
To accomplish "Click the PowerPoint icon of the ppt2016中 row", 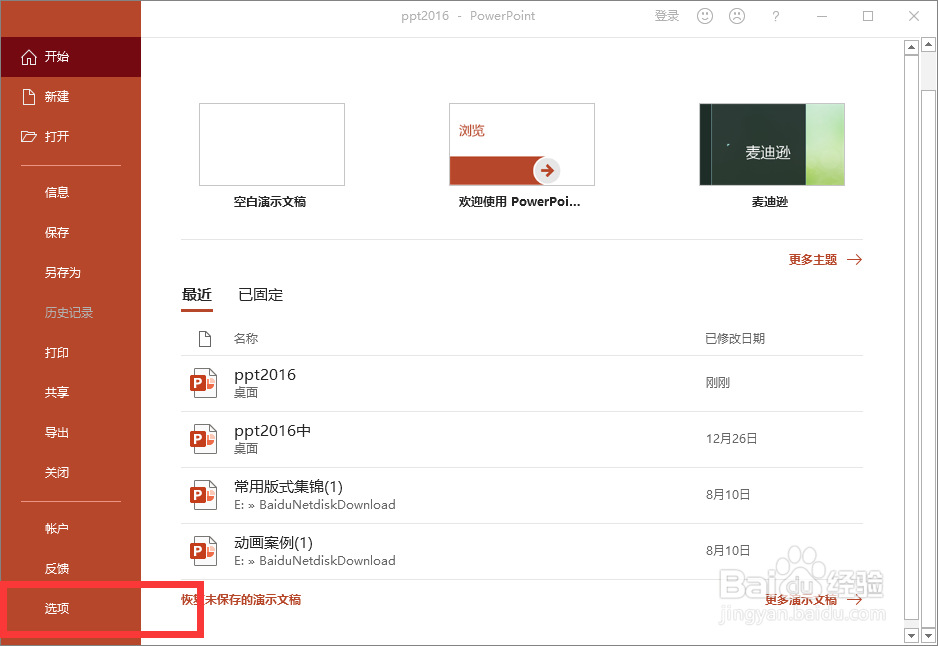I will (203, 439).
